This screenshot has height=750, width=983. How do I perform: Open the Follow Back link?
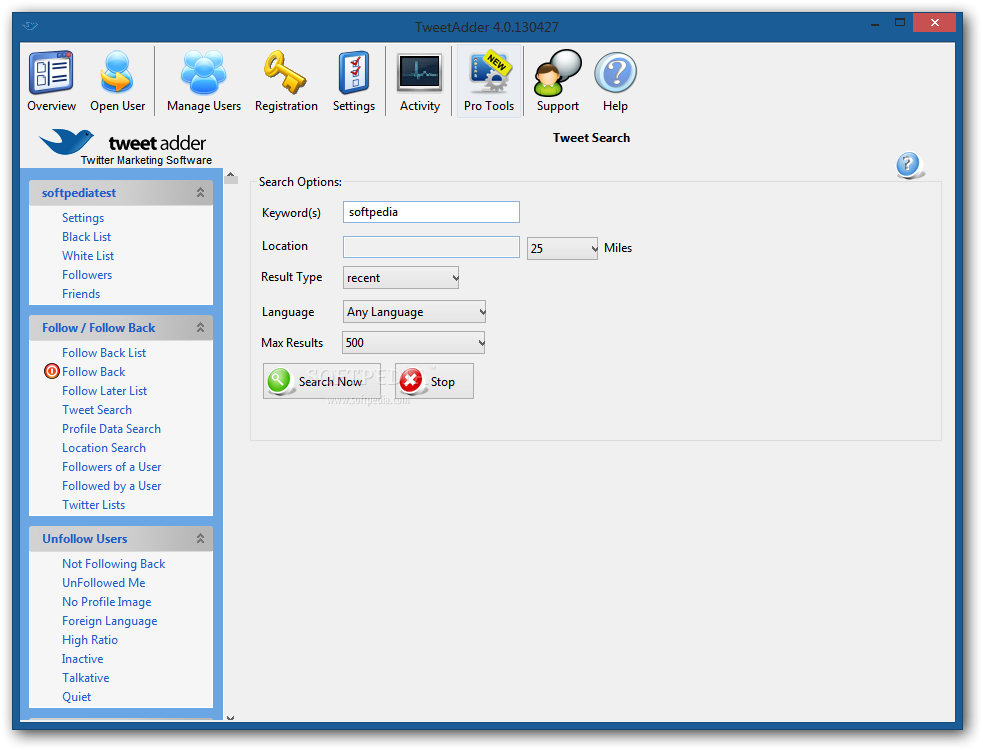(93, 371)
